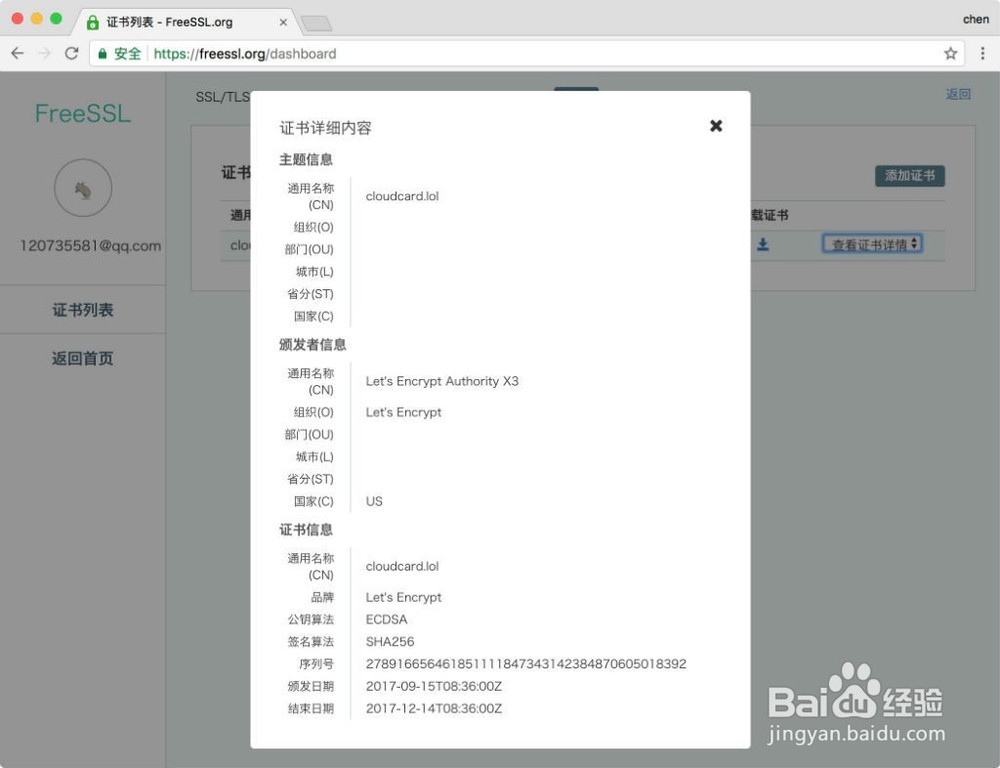Open the 查看证书详情 dropdown

(872, 244)
